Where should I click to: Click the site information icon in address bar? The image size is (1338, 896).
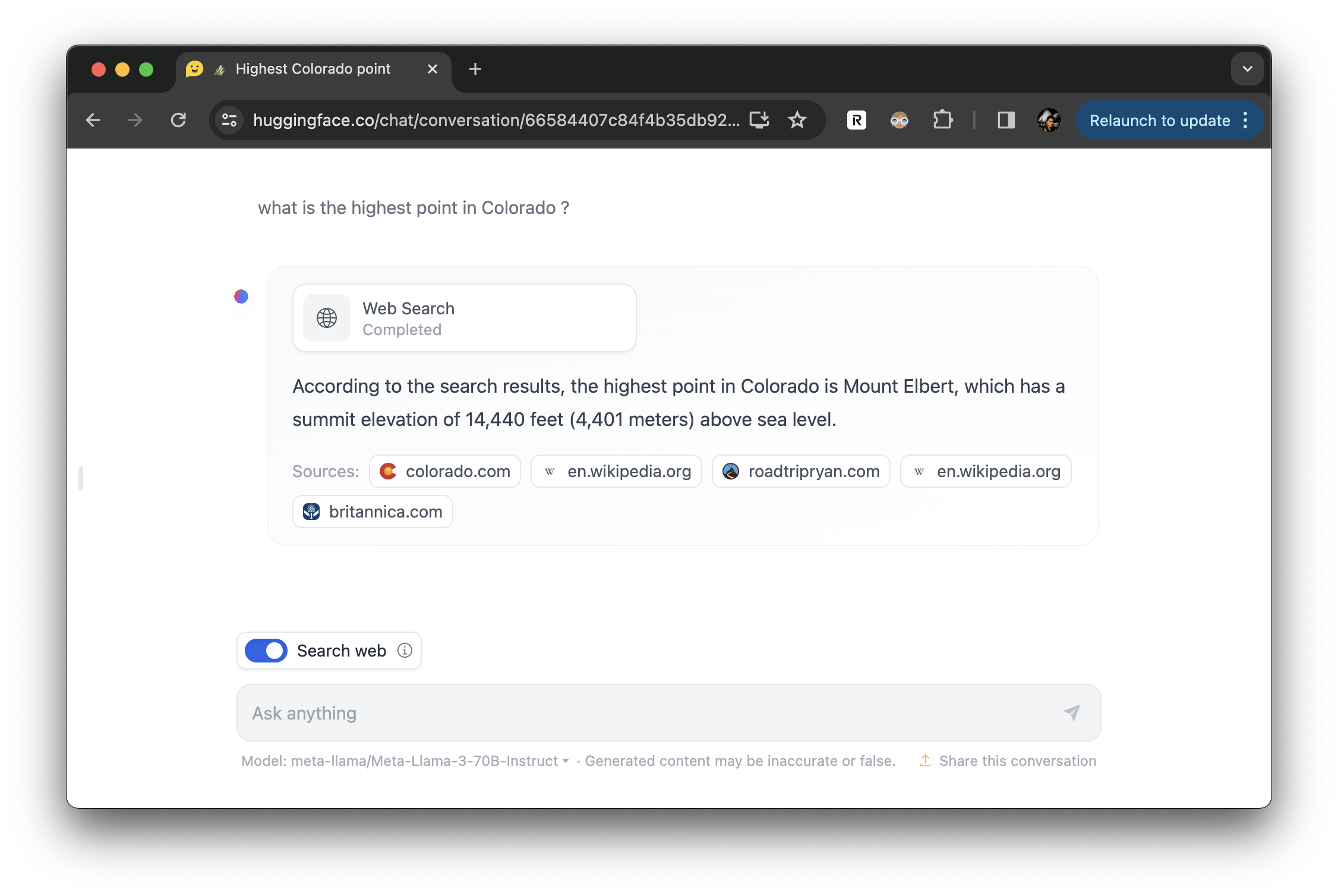point(230,121)
